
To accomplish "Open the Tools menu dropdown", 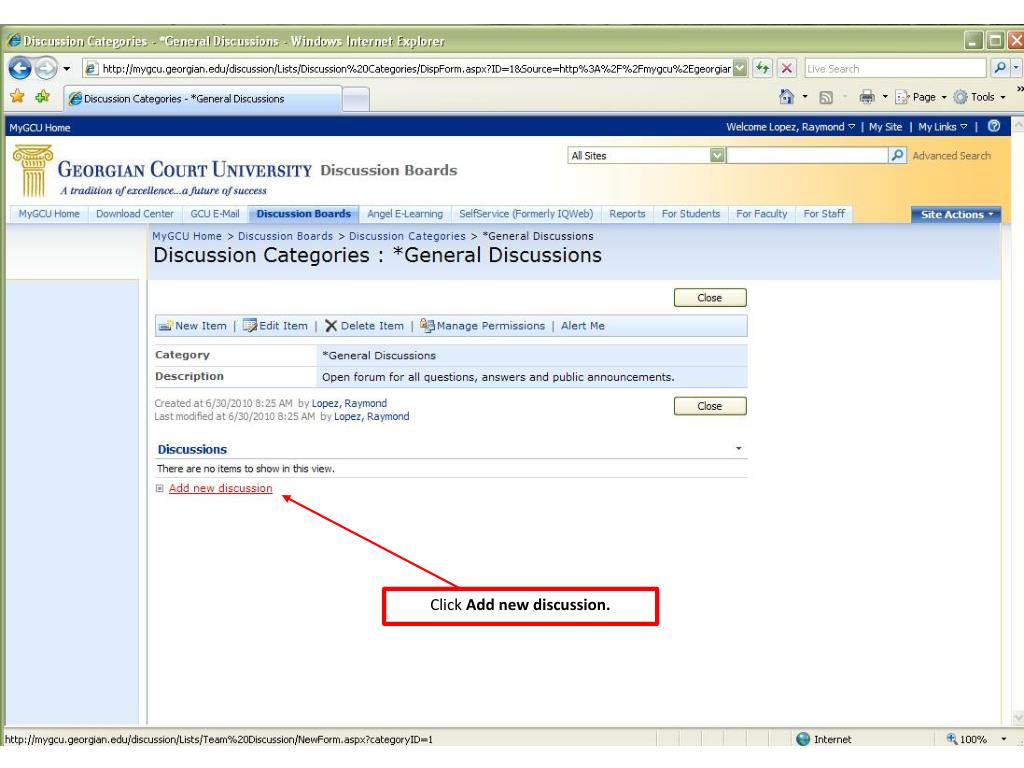I will [980, 97].
